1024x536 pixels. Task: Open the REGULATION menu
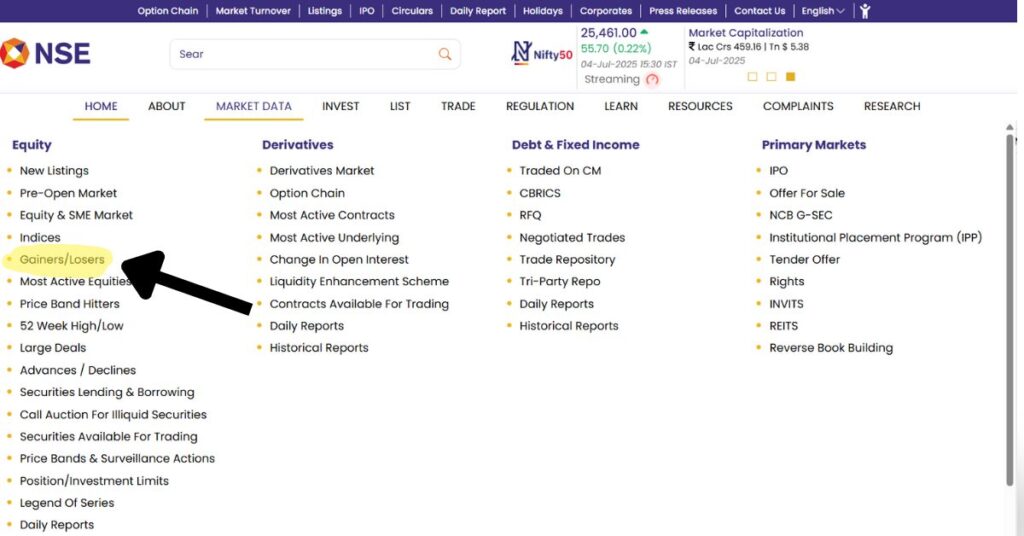(539, 106)
